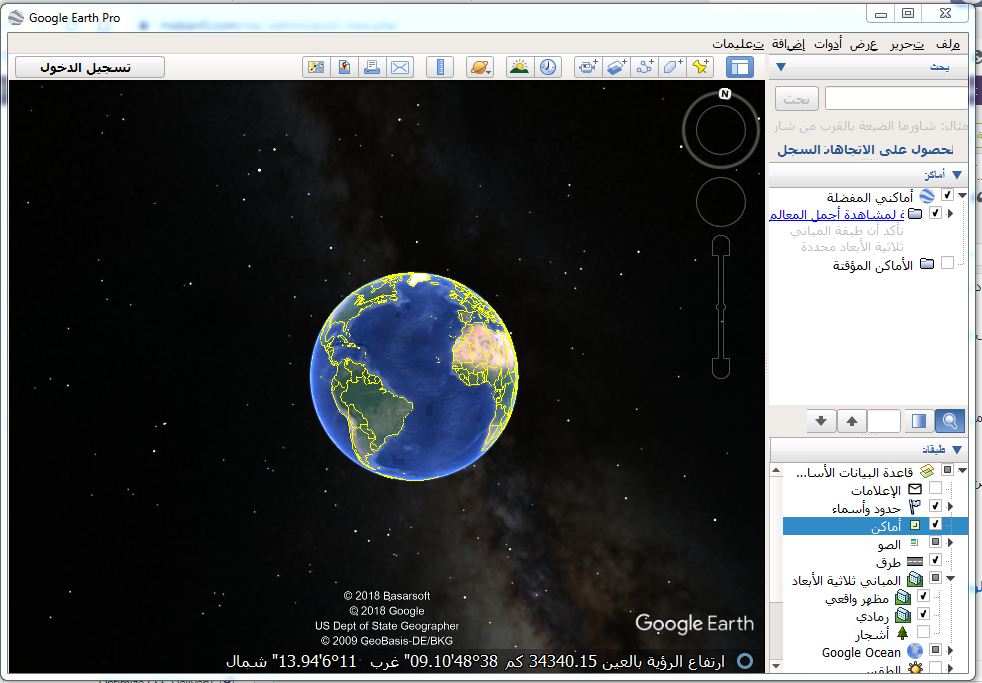Check the الأماكن المؤقتة checkbox
Viewport: 982px width, 683px height.
(x=948, y=262)
